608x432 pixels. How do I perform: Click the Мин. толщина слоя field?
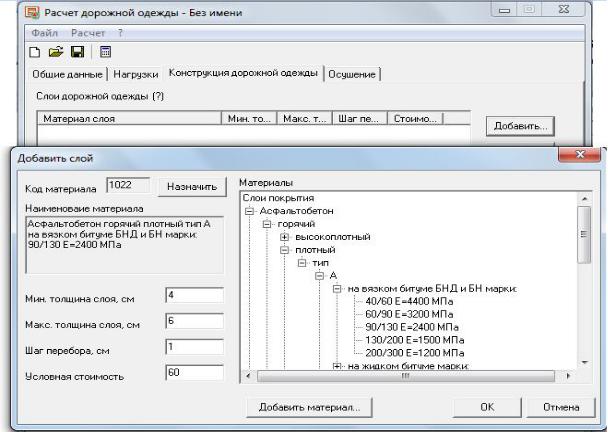click(x=194, y=295)
